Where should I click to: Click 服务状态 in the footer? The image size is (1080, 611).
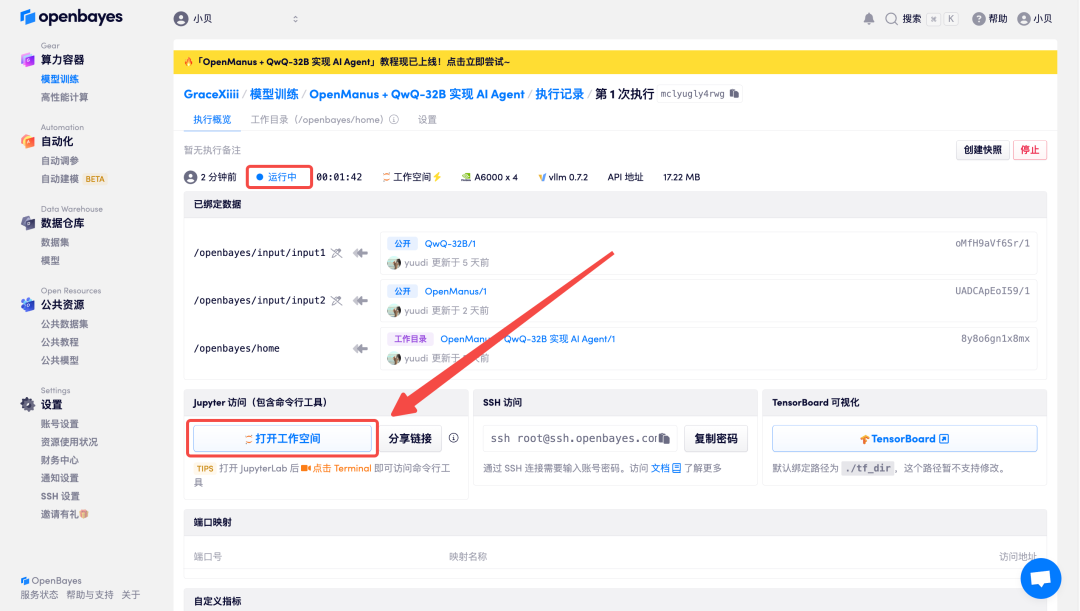(x=39, y=594)
